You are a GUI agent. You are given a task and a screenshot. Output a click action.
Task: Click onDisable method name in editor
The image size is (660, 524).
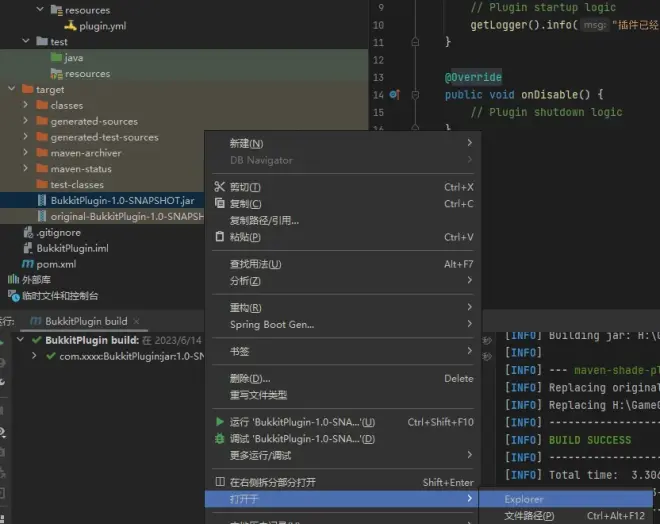[550, 95]
